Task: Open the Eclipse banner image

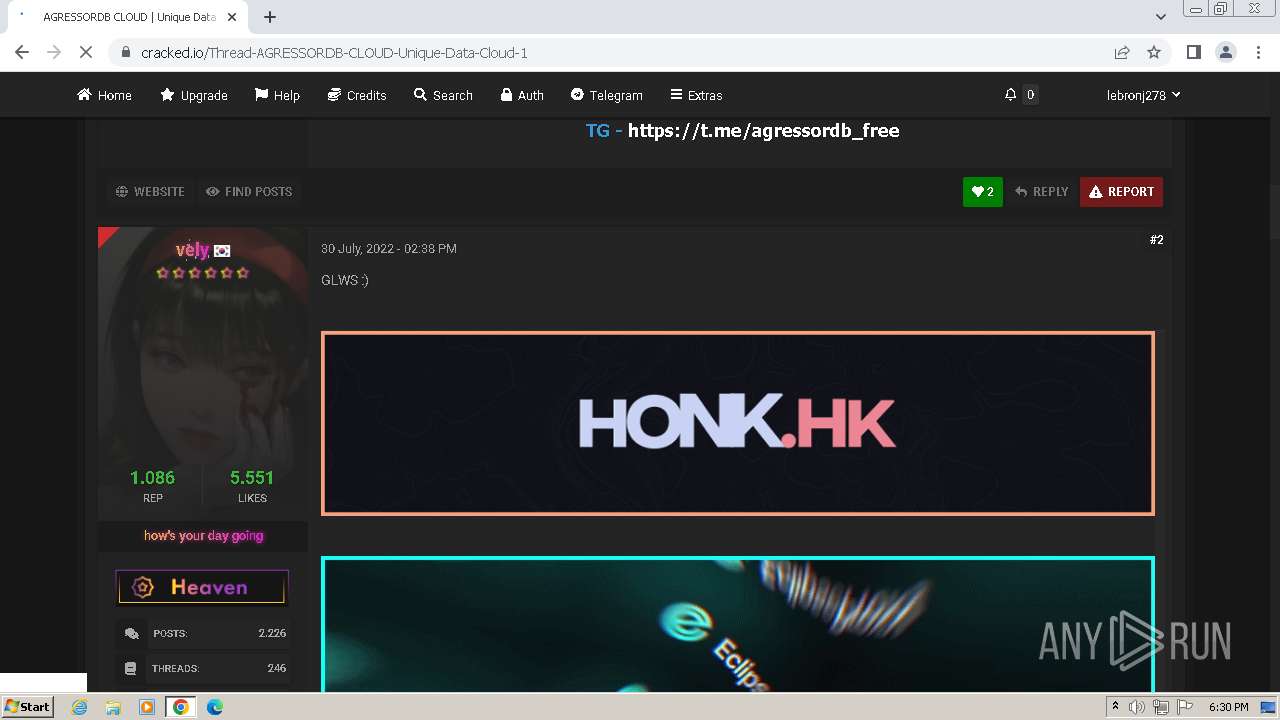Action: tap(738, 624)
